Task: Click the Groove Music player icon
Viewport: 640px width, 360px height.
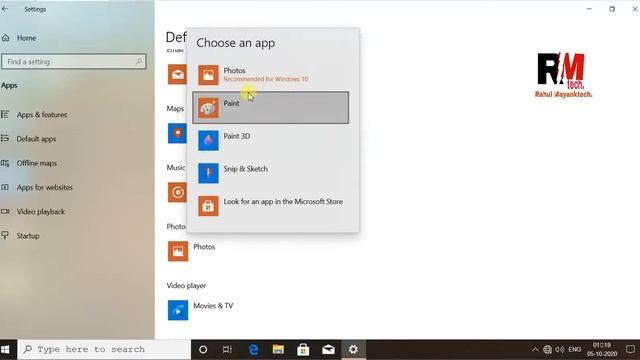Action: point(177,192)
